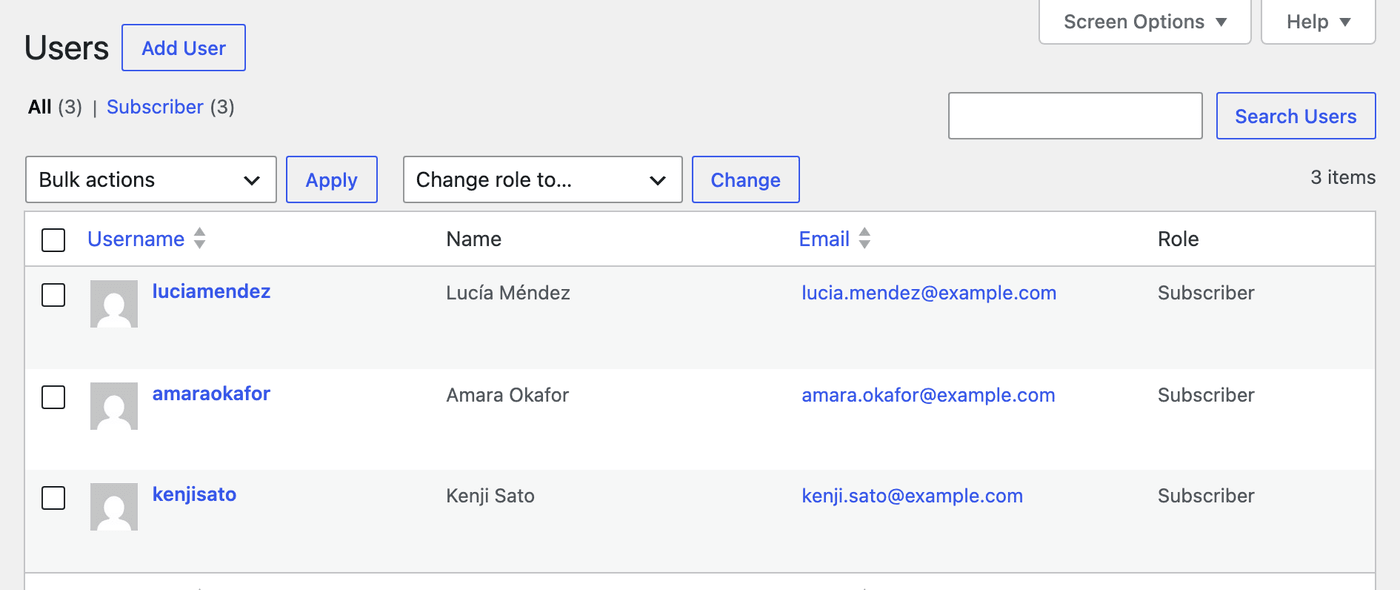Sort the table by Username
1400x590 pixels.
click(136, 239)
